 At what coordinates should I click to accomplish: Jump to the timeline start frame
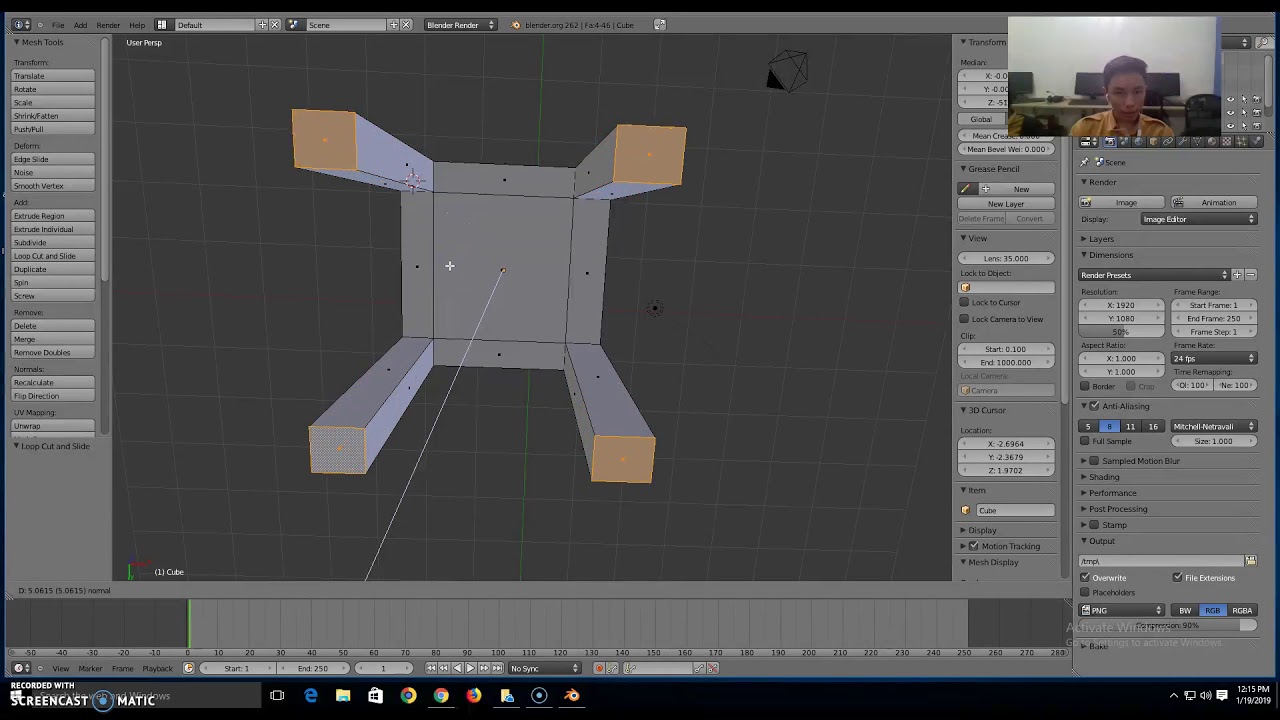[431, 668]
